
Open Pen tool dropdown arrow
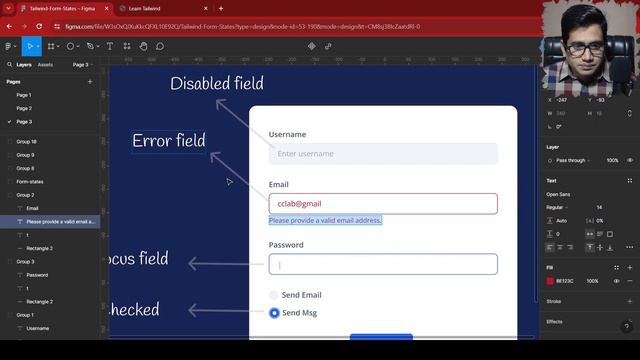coord(98,47)
